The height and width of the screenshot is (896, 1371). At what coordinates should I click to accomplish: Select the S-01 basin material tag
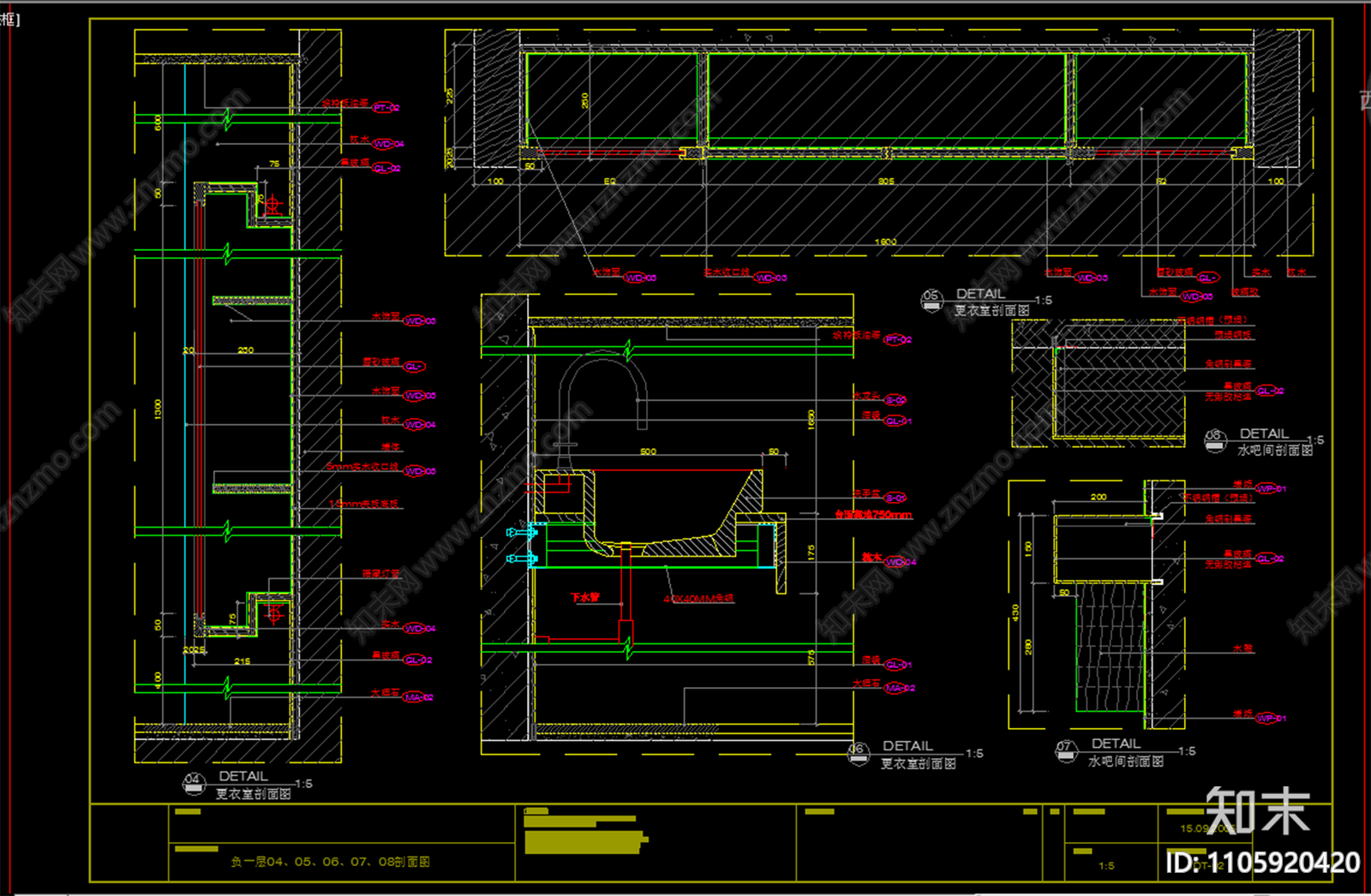[x=895, y=498]
